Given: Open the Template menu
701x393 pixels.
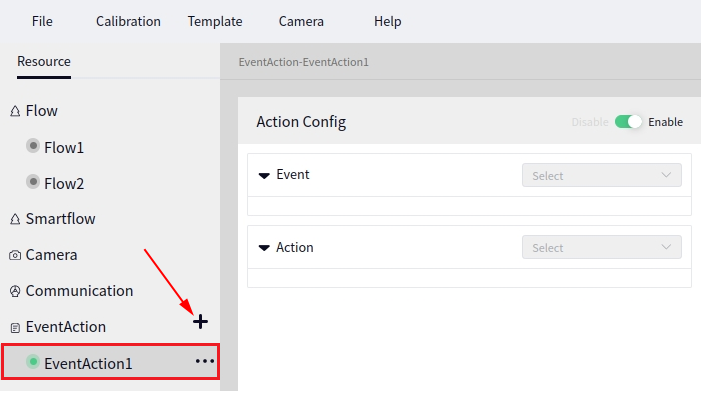Looking at the screenshot, I should point(215,21).
